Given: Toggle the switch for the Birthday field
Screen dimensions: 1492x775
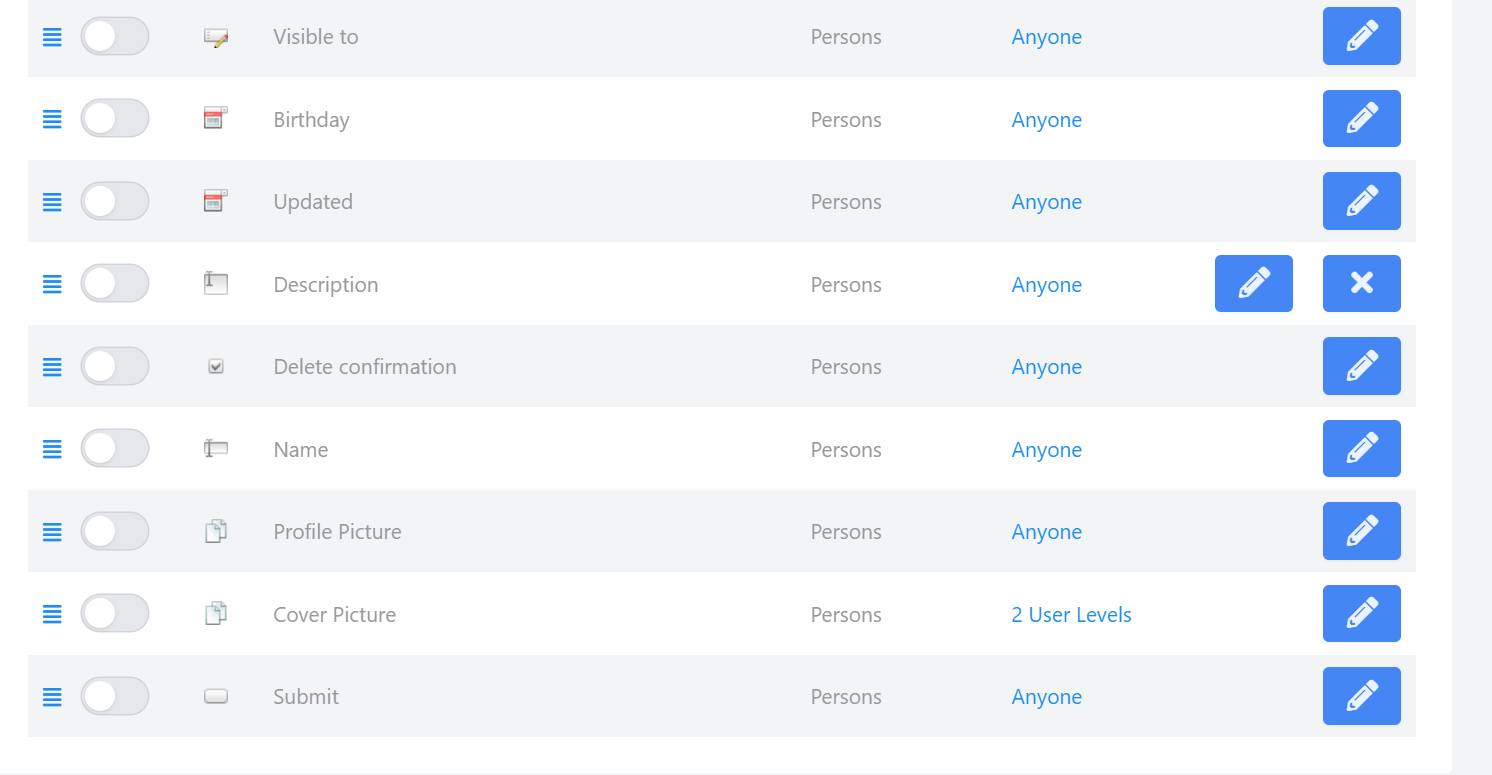Looking at the screenshot, I should coord(115,119).
